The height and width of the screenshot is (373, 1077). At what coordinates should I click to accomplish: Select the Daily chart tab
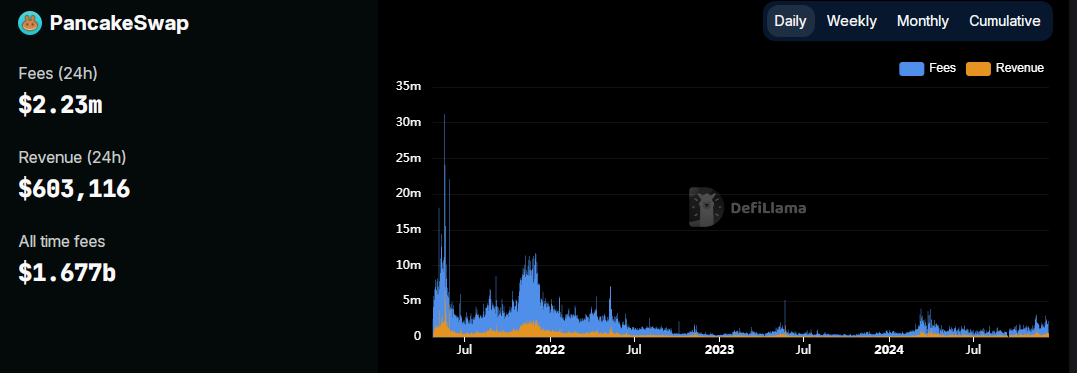[790, 21]
